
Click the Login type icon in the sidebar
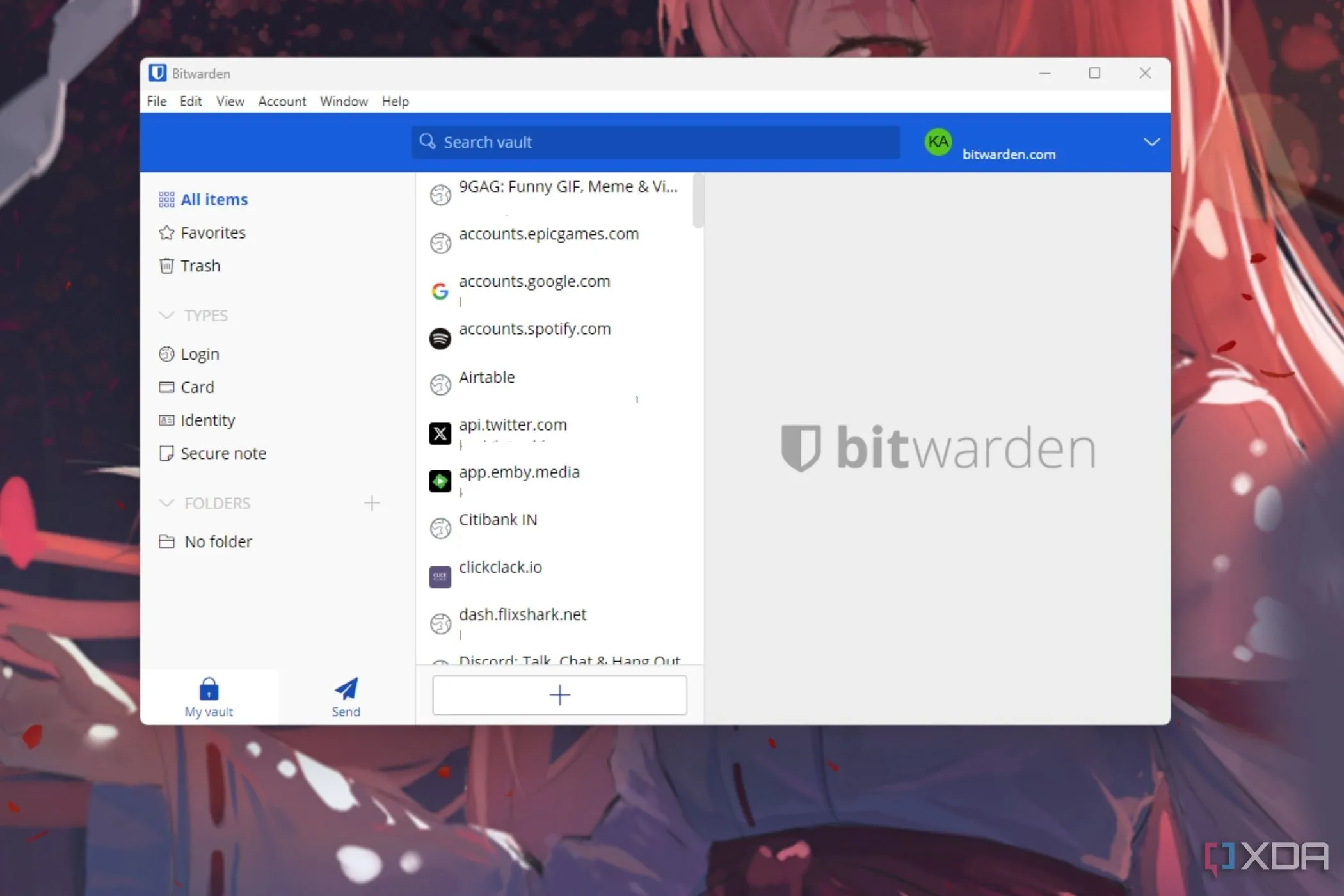[167, 354]
